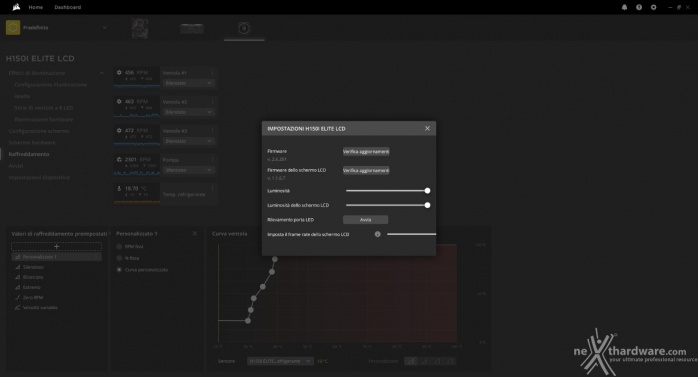This screenshot has height=377, width=698.
Task: Click the Corsair sail logo
Action: 16,7
